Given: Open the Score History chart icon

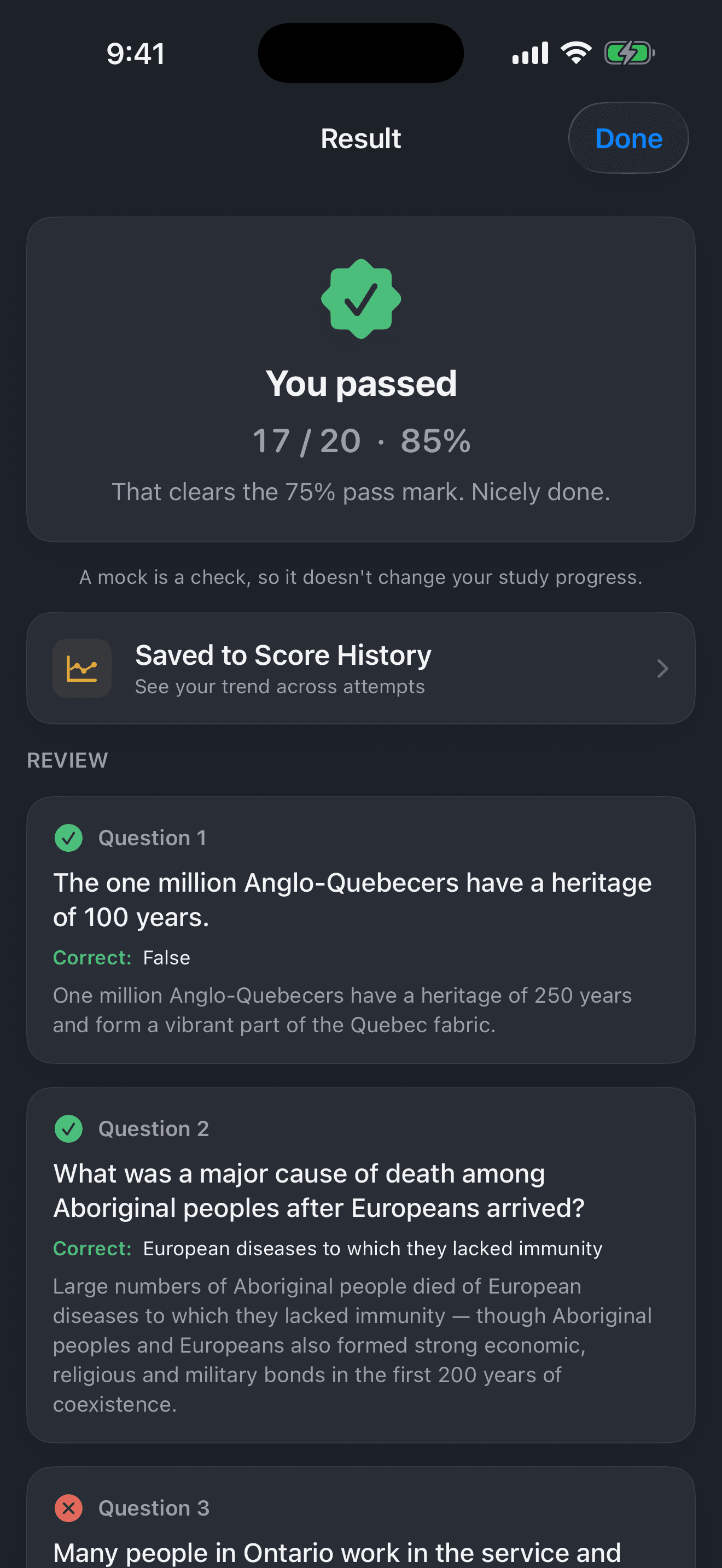Looking at the screenshot, I should click(82, 668).
